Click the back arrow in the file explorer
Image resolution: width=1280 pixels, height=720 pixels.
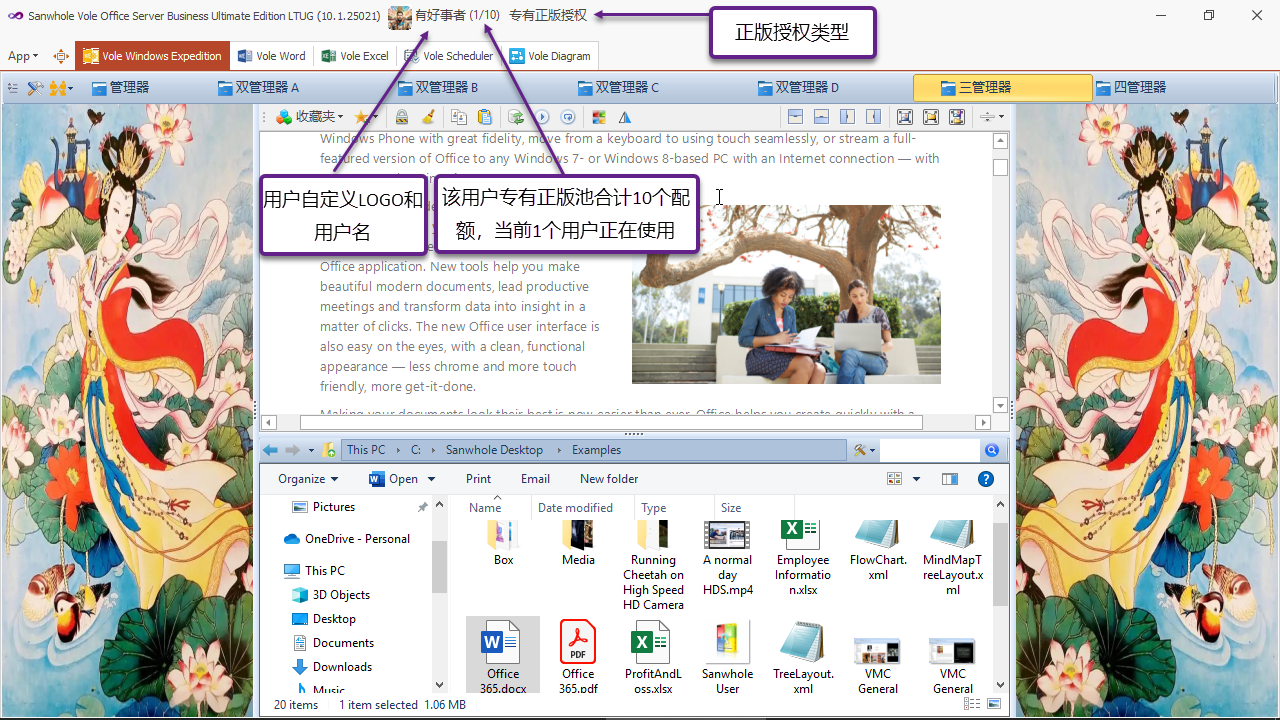pos(271,450)
